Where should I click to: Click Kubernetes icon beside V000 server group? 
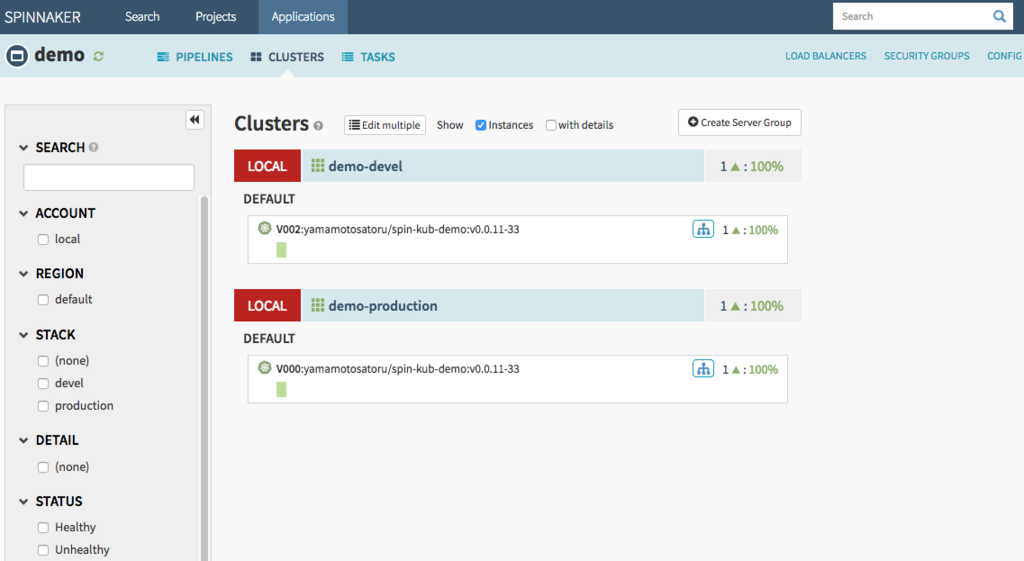click(264, 368)
